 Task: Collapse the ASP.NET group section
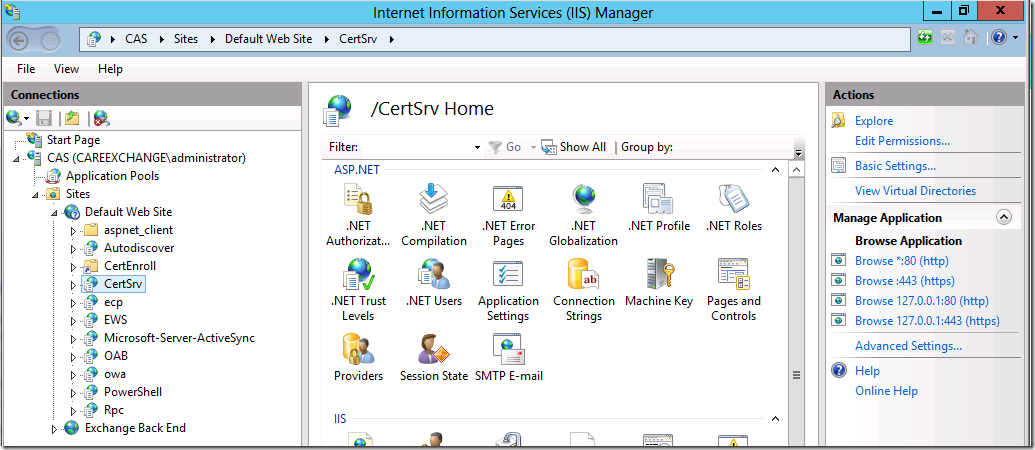pos(776,170)
